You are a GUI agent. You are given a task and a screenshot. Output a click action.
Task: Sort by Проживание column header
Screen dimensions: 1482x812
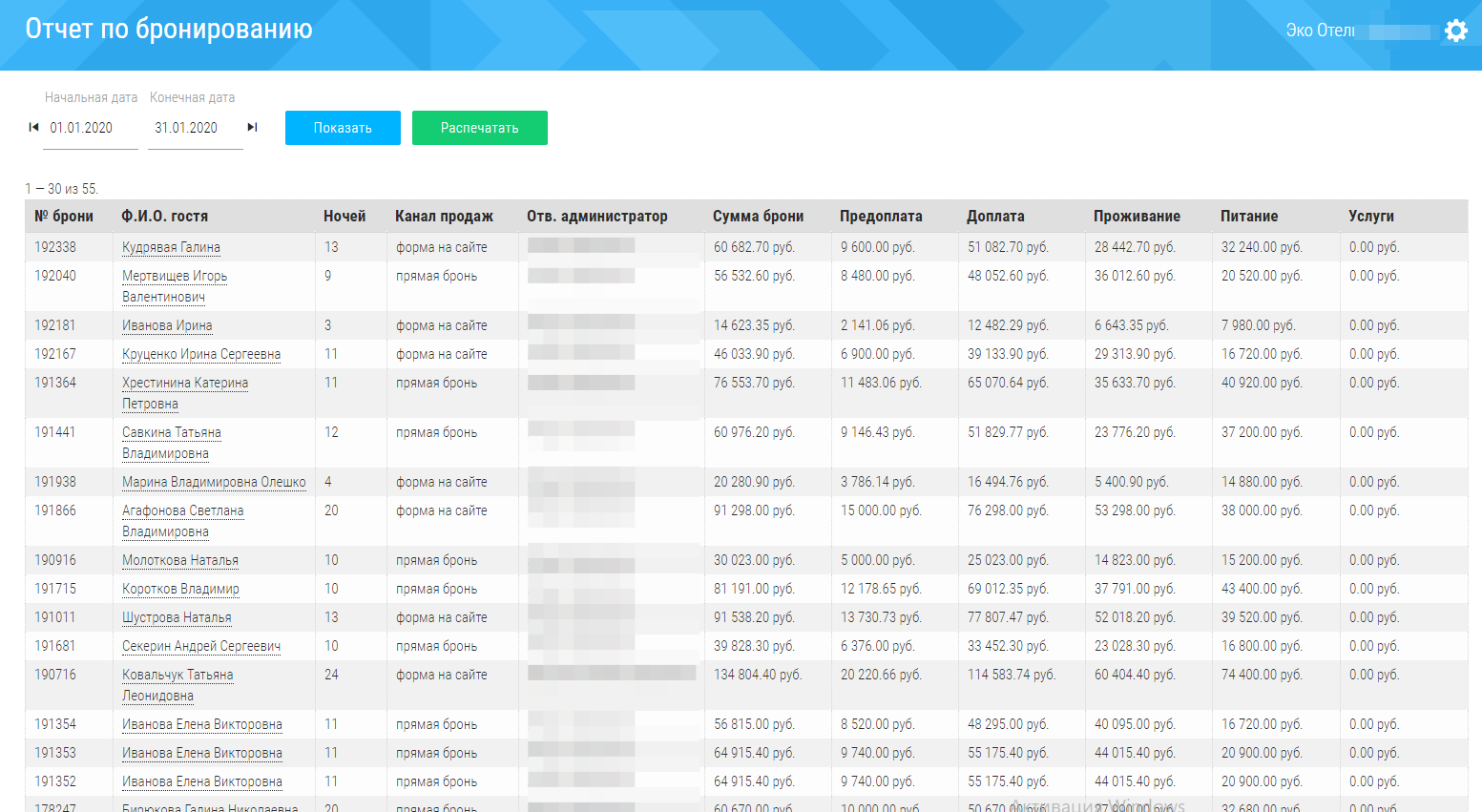point(1137,217)
